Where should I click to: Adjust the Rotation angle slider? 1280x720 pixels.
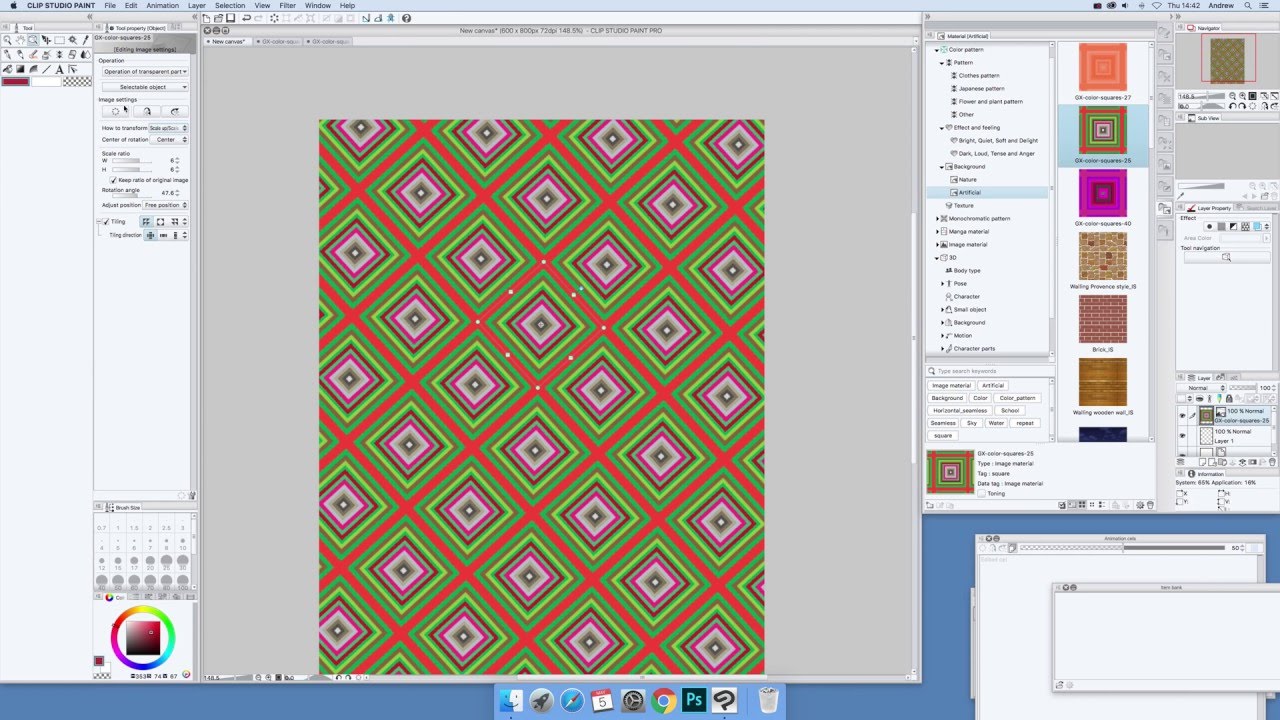click(131, 196)
